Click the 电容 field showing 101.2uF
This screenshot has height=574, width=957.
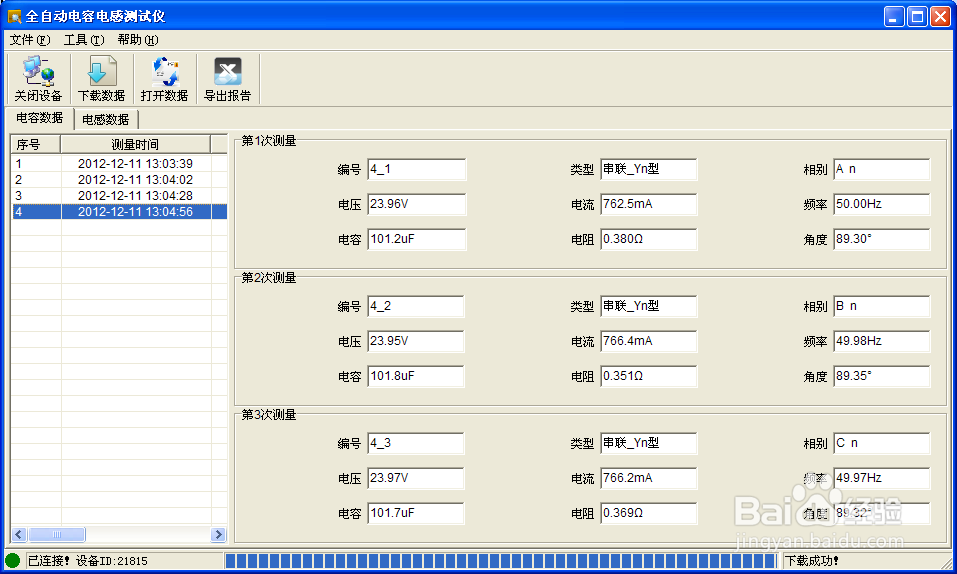(416, 239)
